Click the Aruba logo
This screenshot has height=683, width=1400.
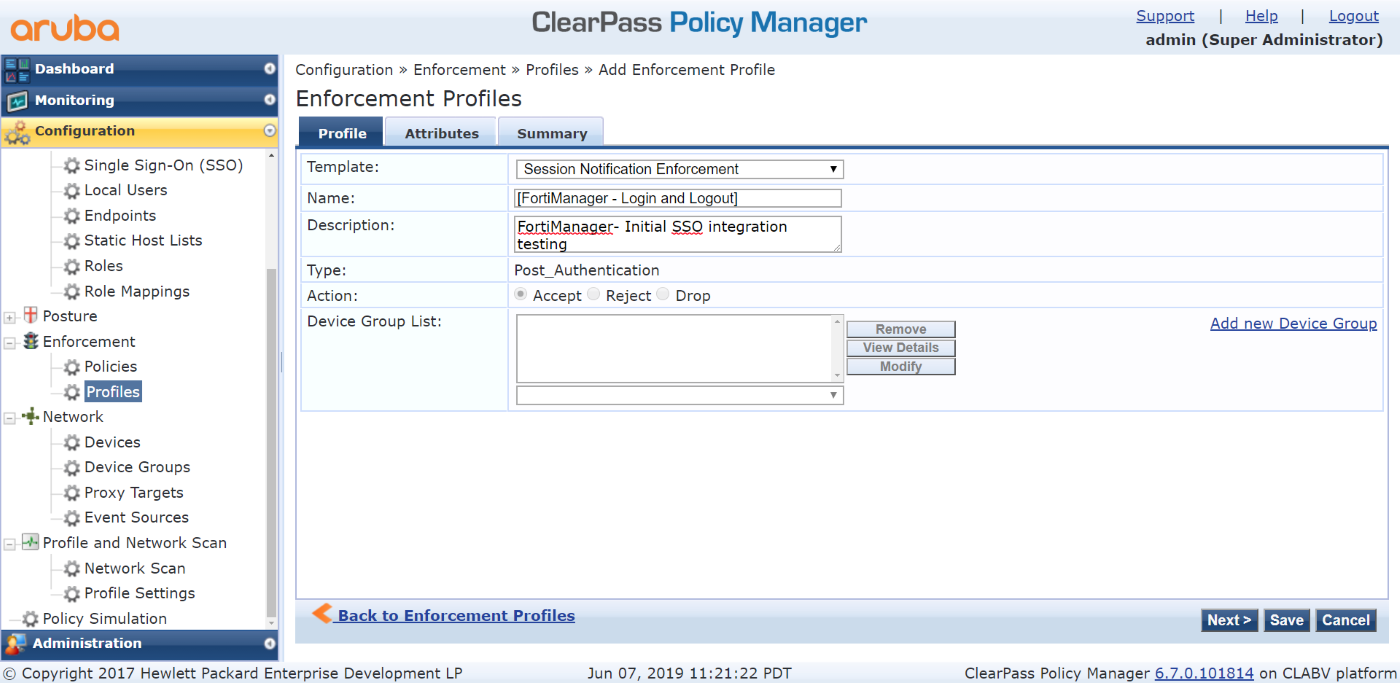(x=65, y=28)
